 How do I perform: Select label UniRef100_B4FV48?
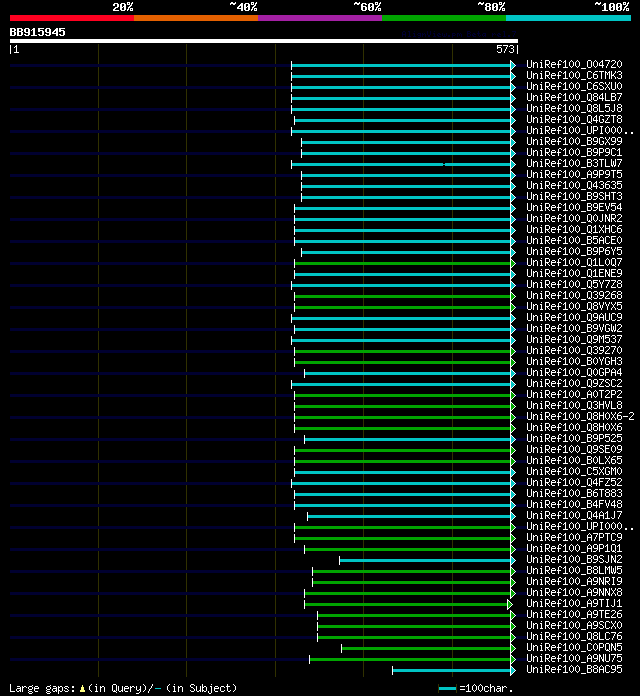point(574,505)
